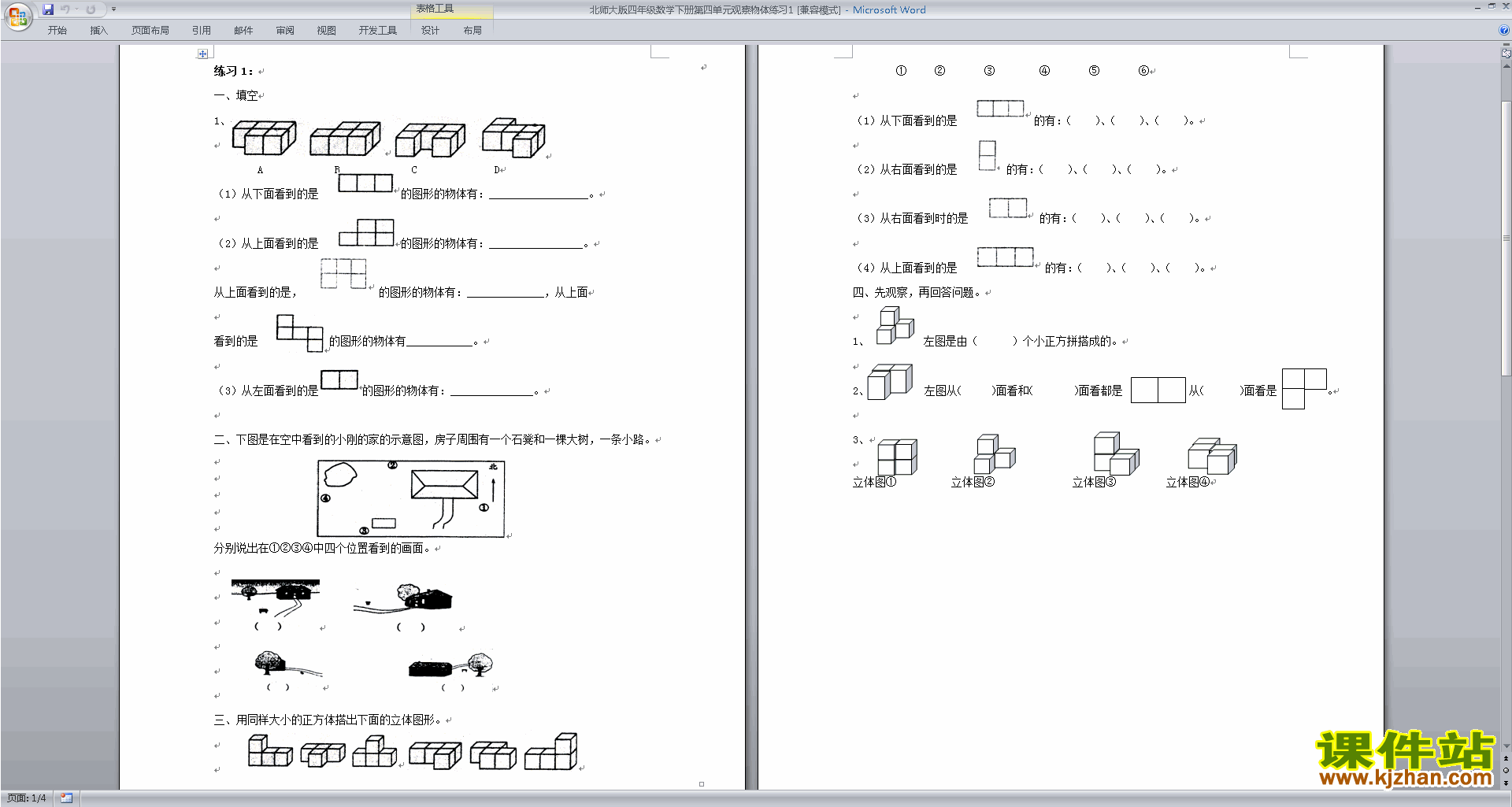Click the 页面: 1/4 status bar indicator

[x=26, y=798]
